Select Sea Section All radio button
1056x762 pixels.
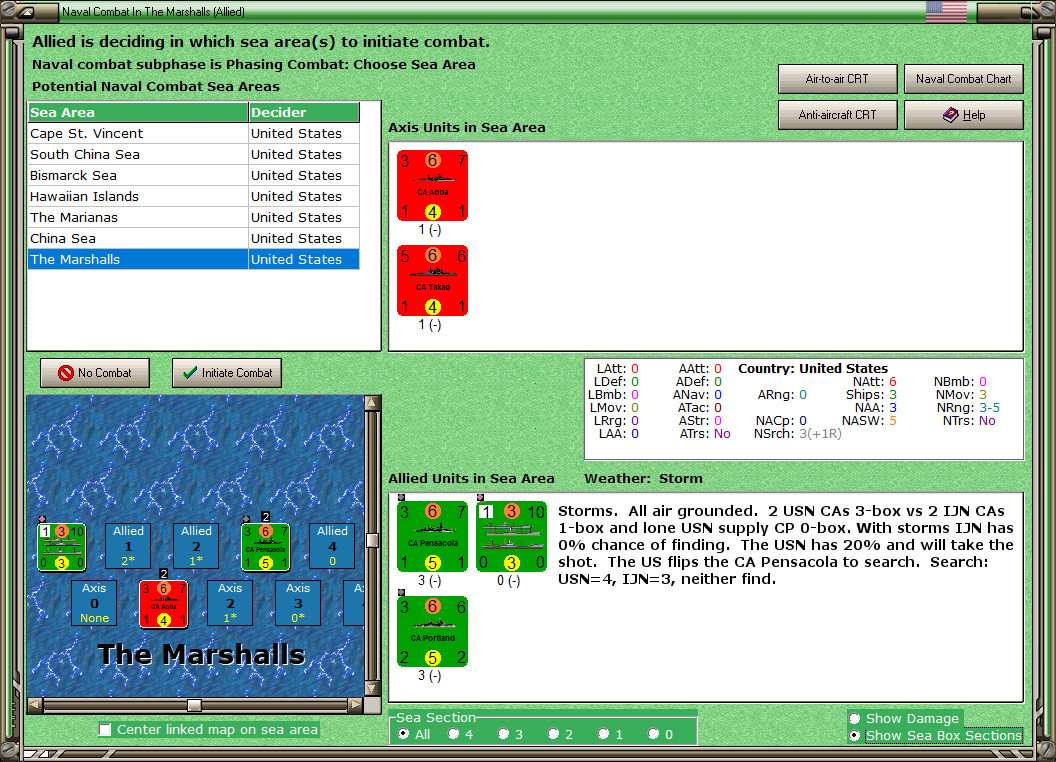click(404, 734)
